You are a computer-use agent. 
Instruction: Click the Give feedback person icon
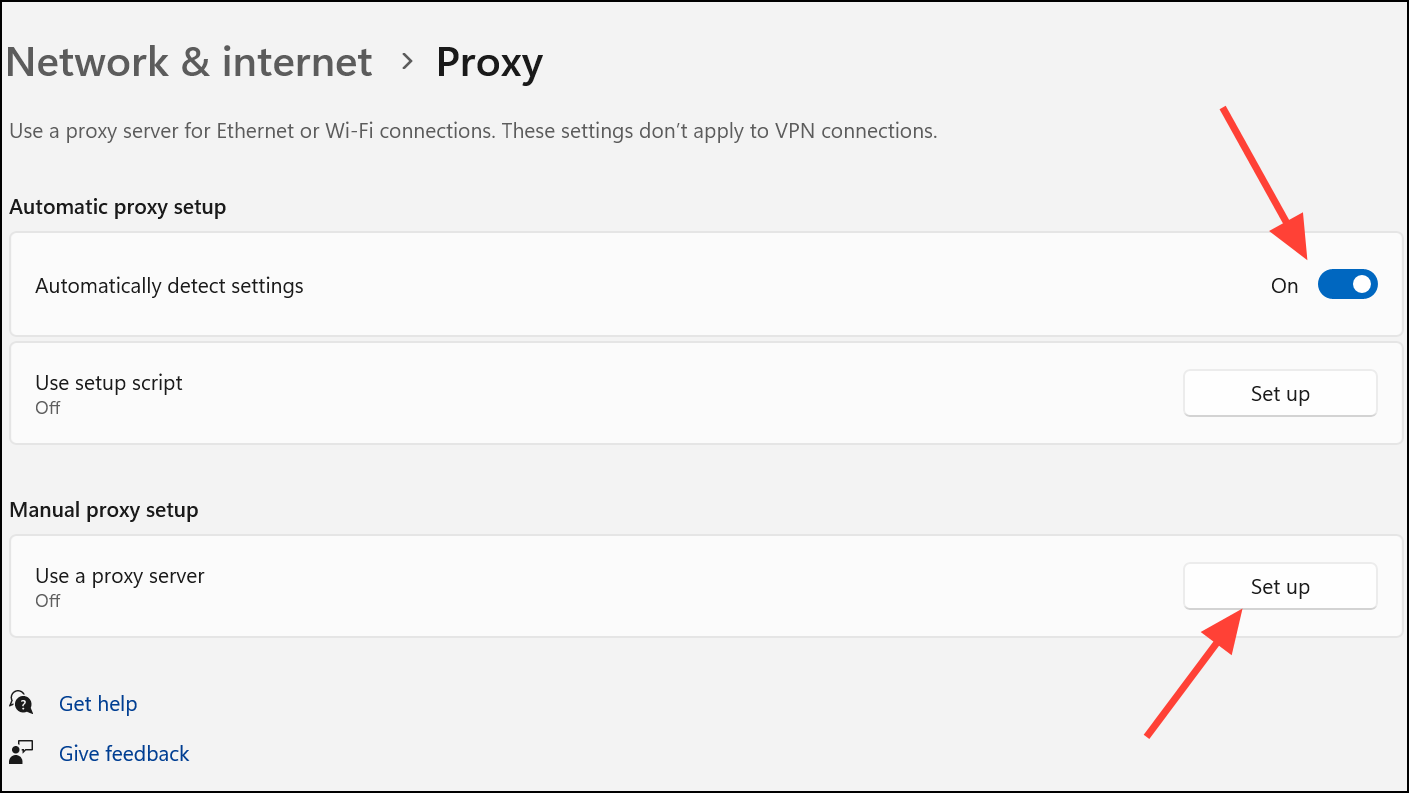click(21, 752)
